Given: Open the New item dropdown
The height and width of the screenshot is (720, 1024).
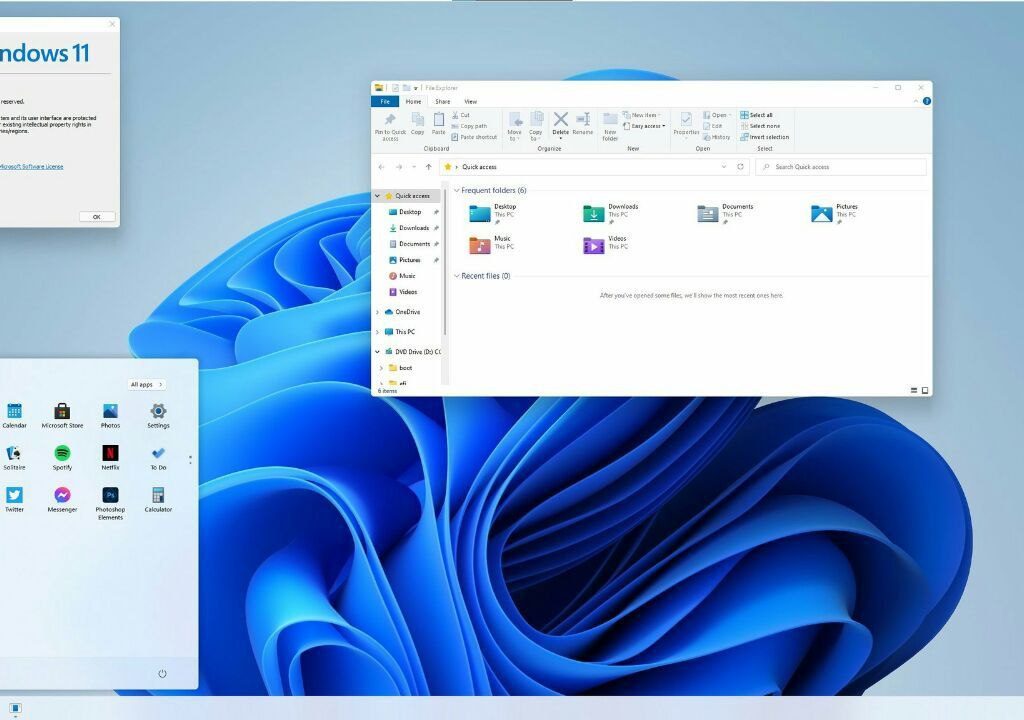Looking at the screenshot, I should click(x=641, y=115).
